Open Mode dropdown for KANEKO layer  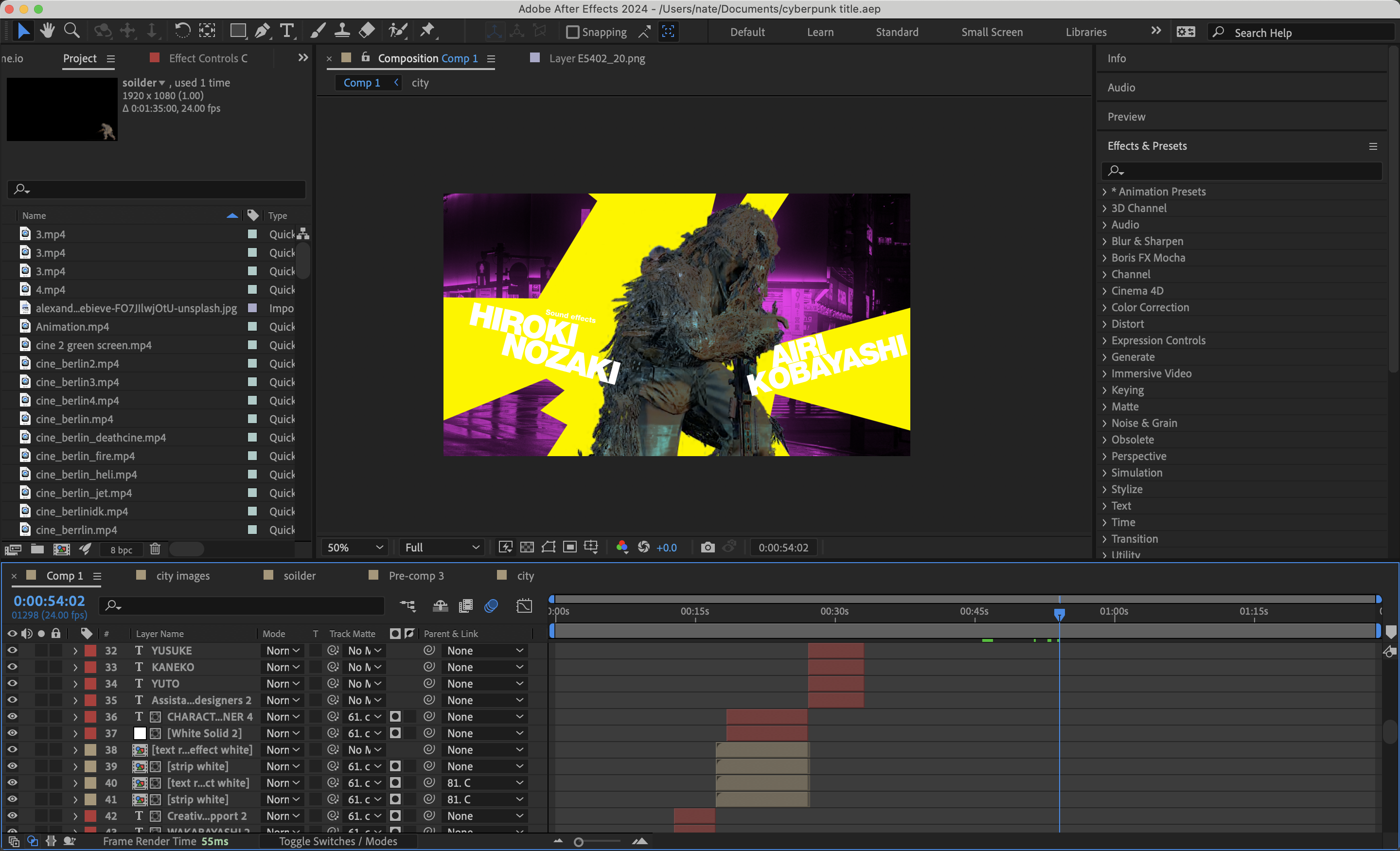coord(283,668)
